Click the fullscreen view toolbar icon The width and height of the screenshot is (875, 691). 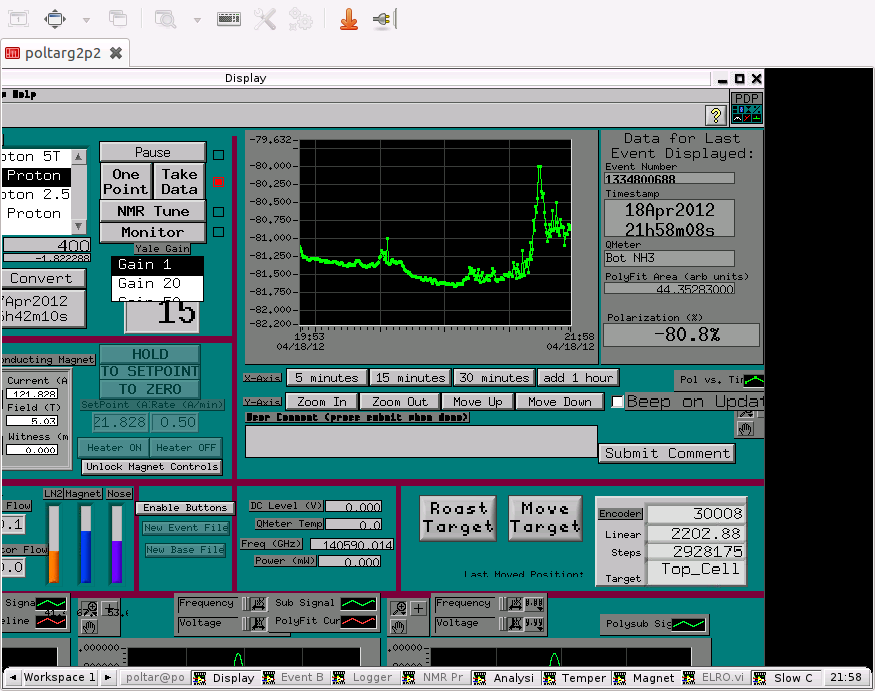[18, 20]
